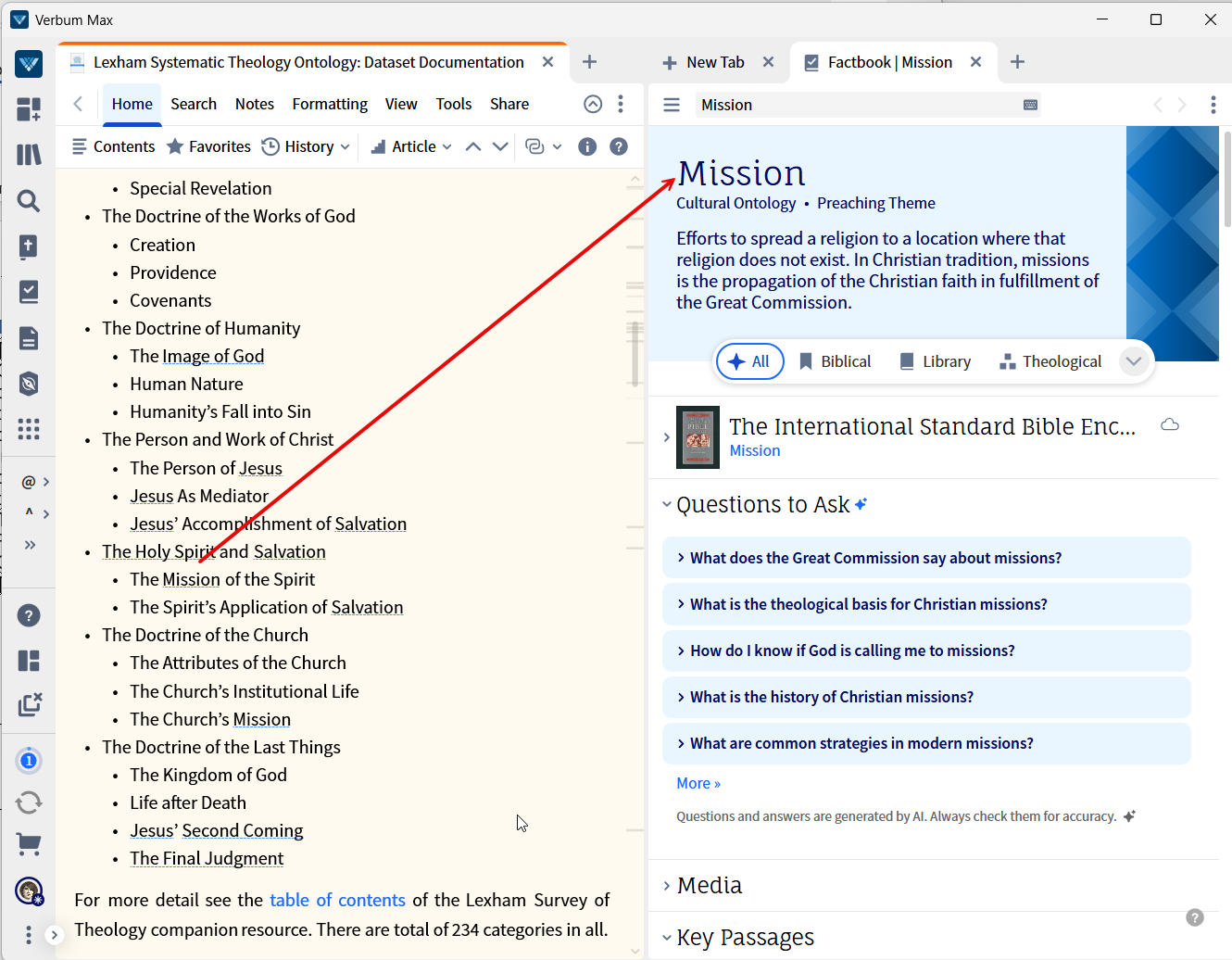
Task: Click the sync refresh icon
Action: point(29,802)
